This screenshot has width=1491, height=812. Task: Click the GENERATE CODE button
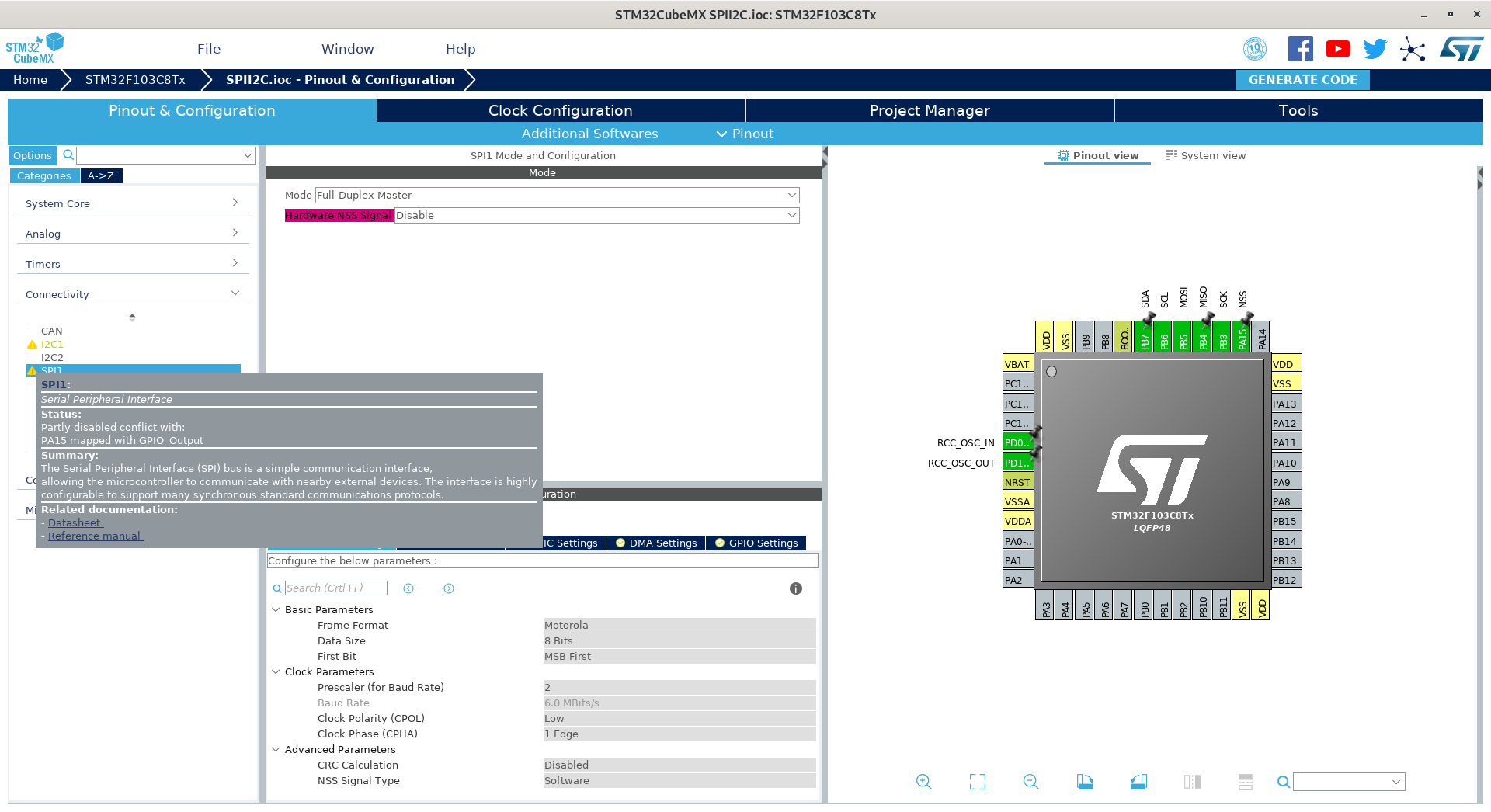click(x=1302, y=80)
